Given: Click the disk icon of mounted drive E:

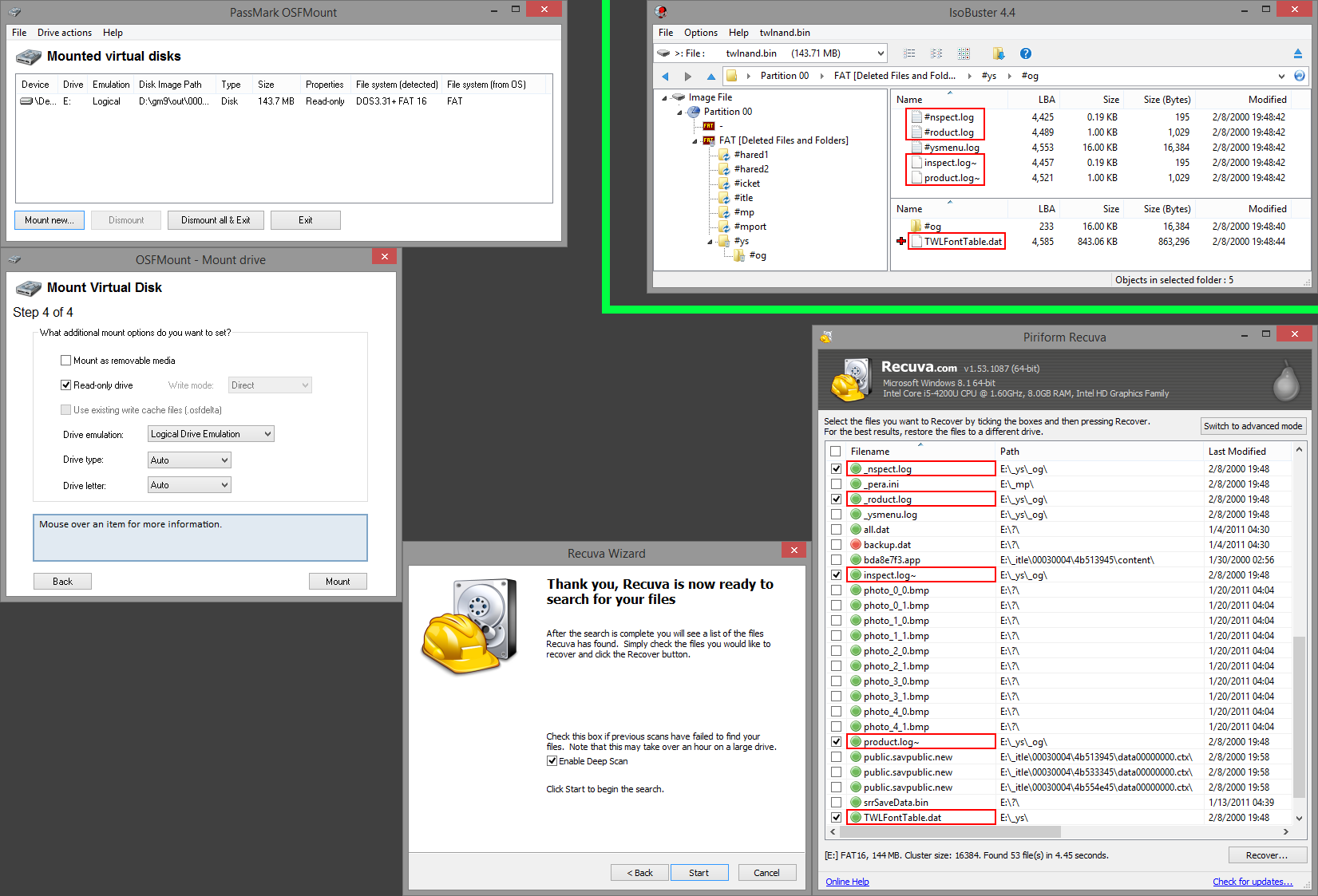Looking at the screenshot, I should point(26,101).
